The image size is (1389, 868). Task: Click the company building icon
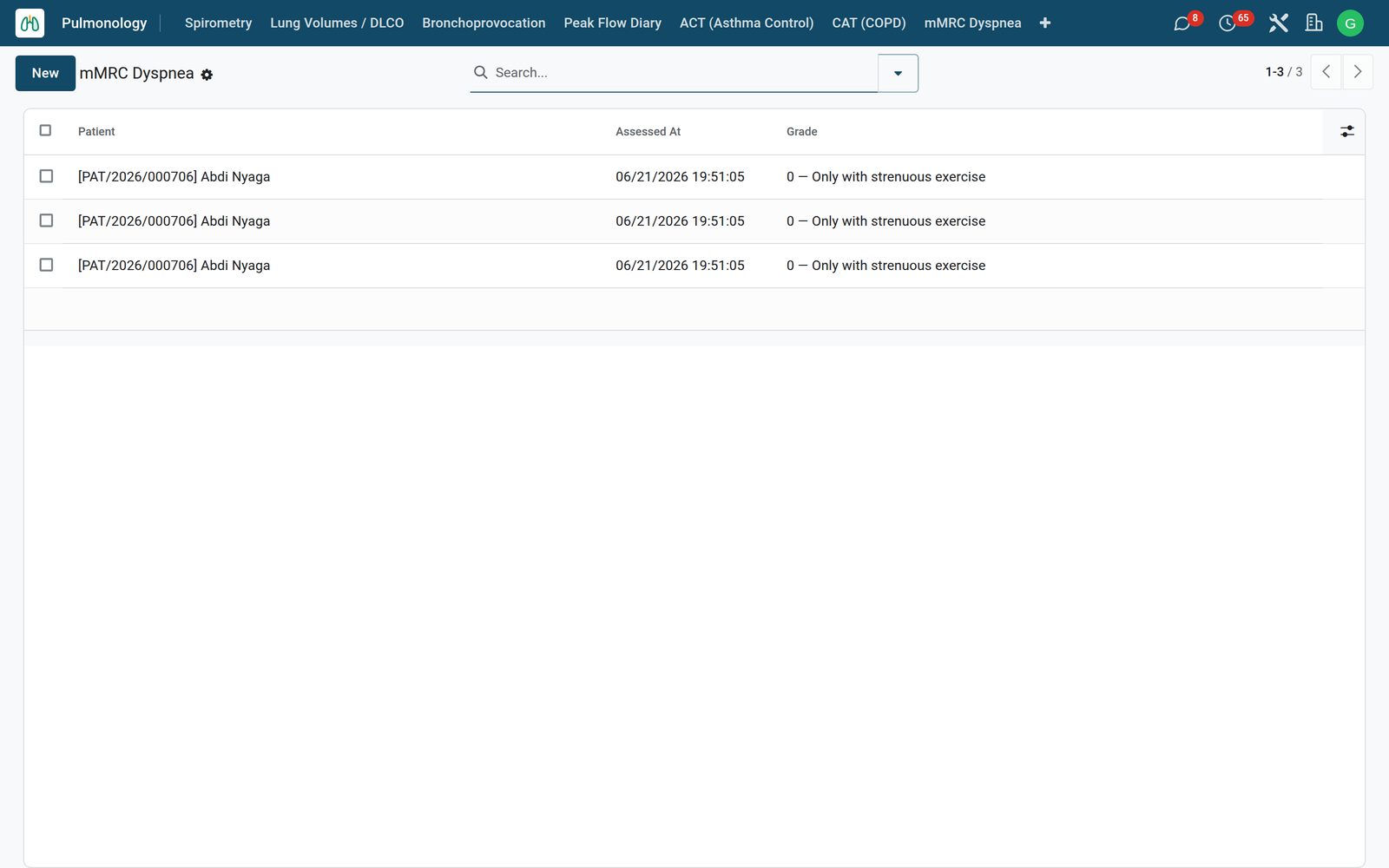point(1314,23)
